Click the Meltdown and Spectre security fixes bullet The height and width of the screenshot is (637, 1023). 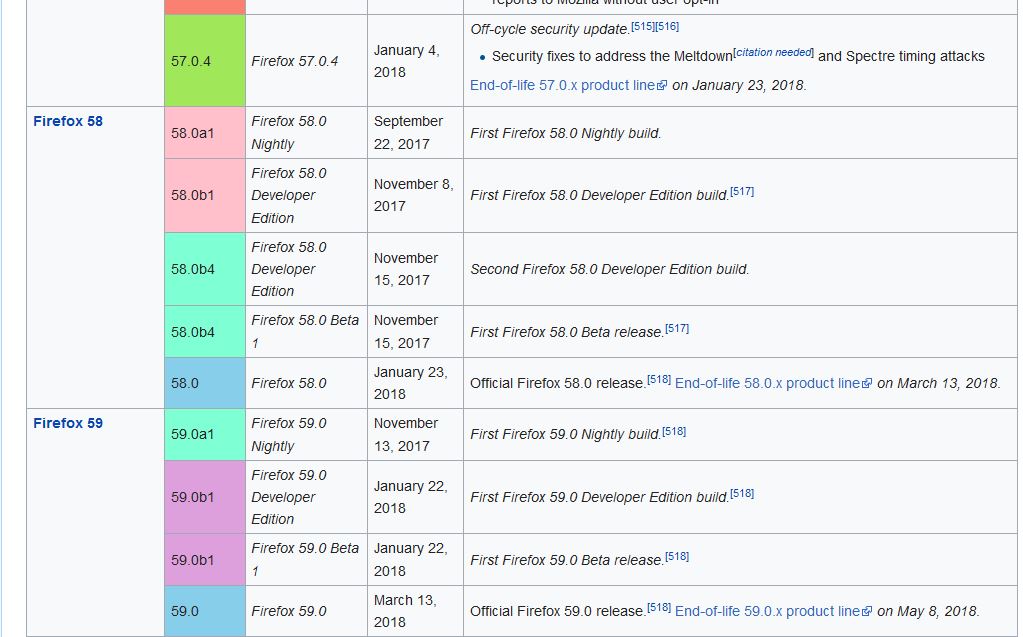738,57
